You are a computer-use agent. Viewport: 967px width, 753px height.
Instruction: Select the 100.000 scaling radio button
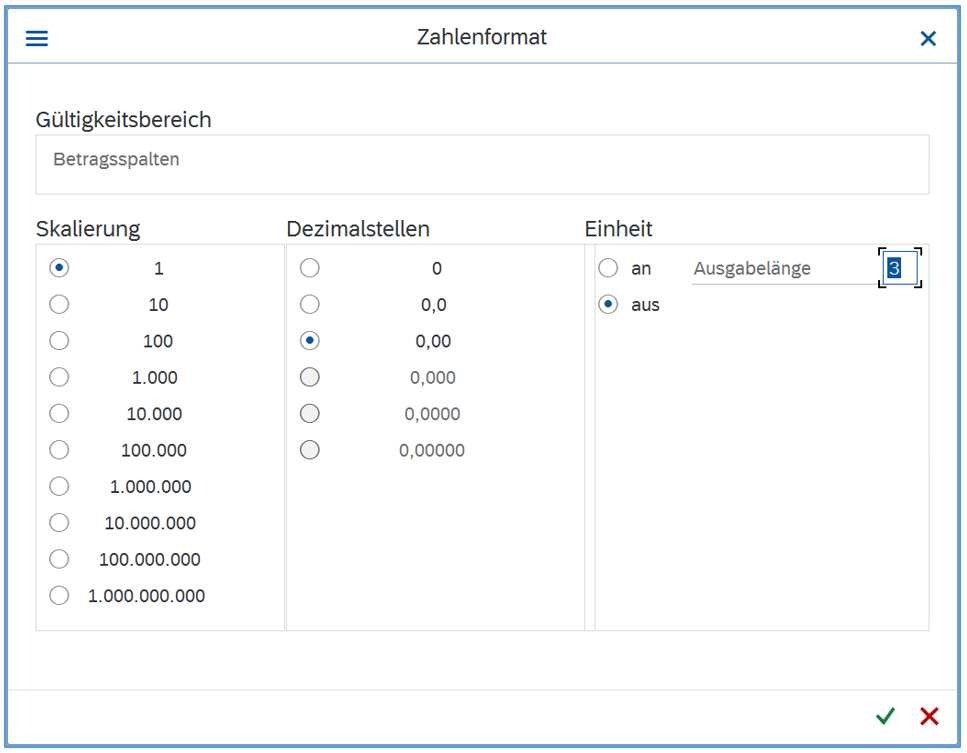click(x=60, y=450)
